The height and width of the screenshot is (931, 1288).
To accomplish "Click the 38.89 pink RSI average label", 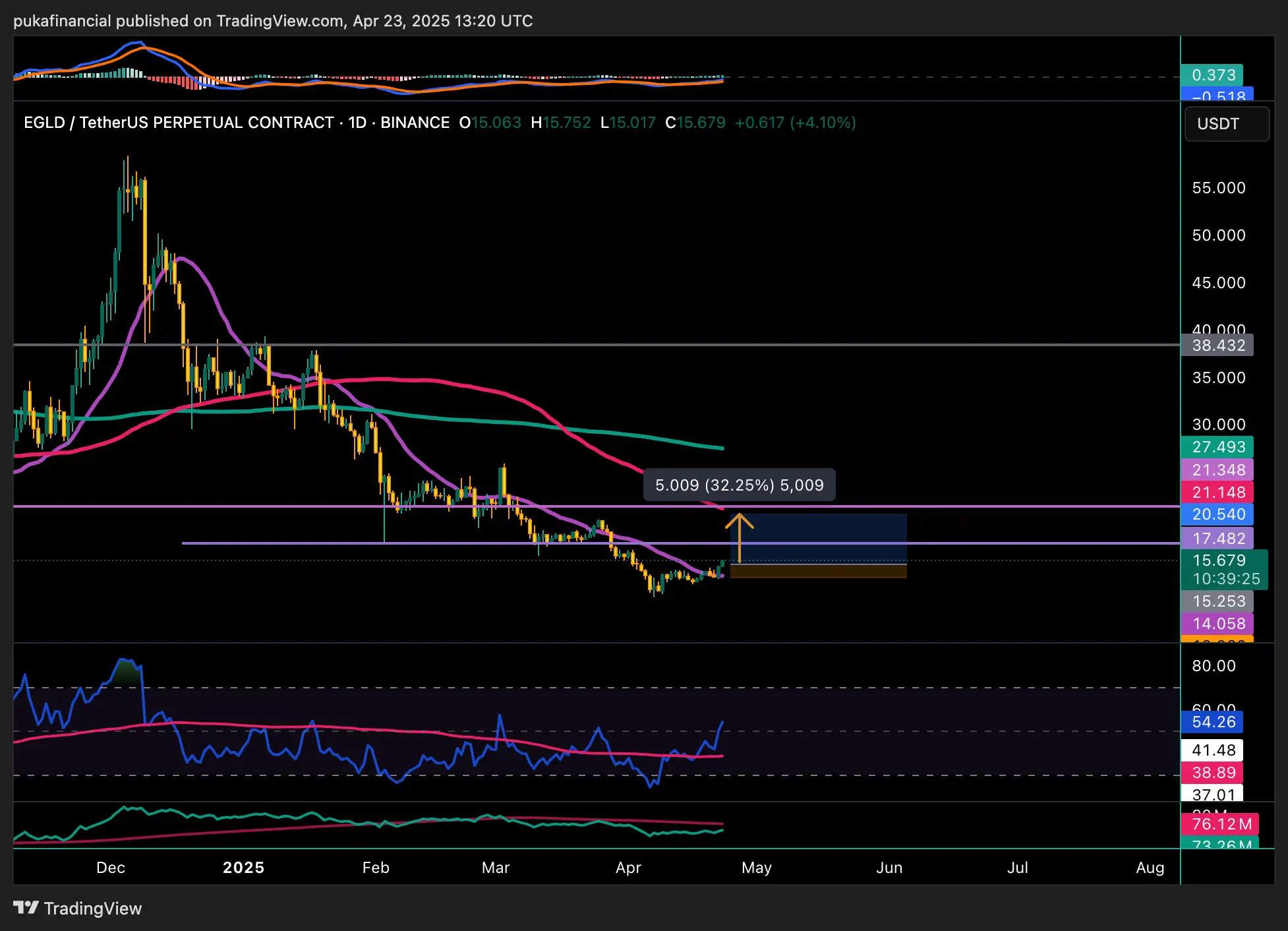I will tap(1213, 773).
